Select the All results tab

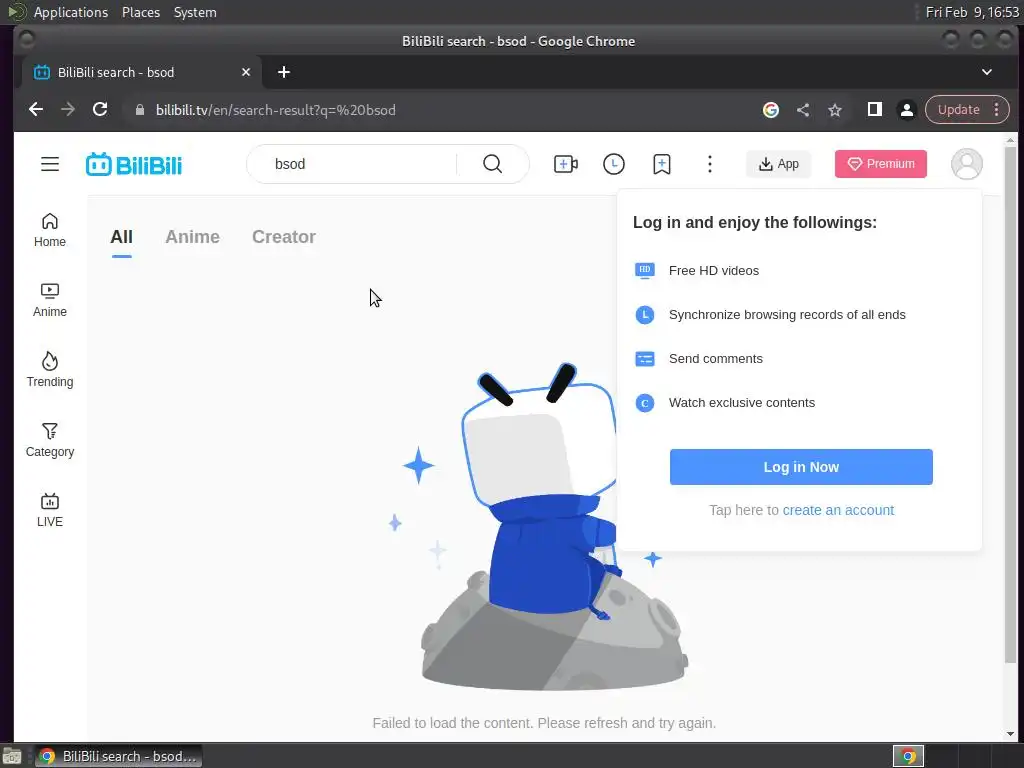[121, 237]
